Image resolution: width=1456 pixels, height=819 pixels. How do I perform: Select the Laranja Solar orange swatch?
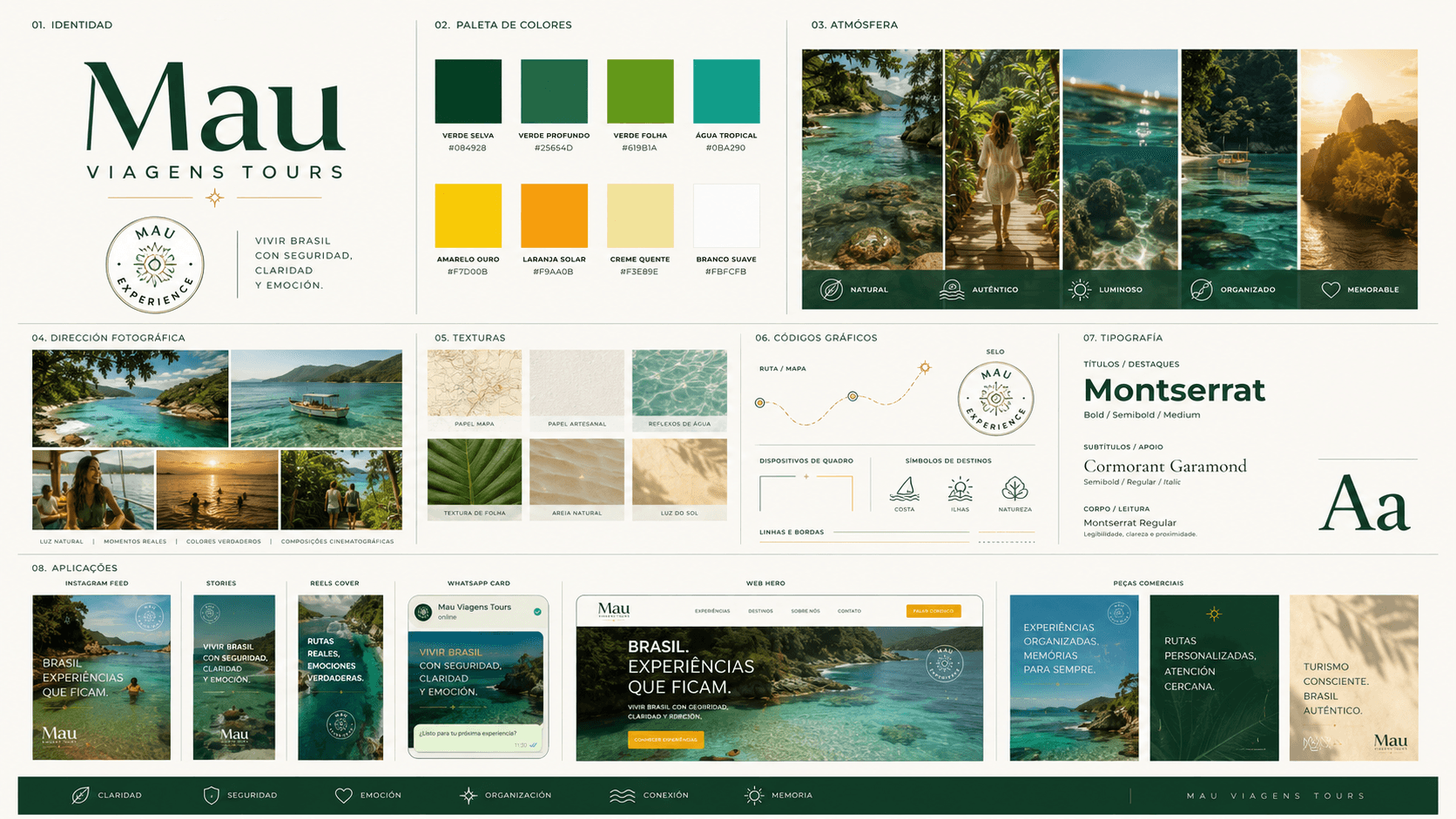click(554, 216)
